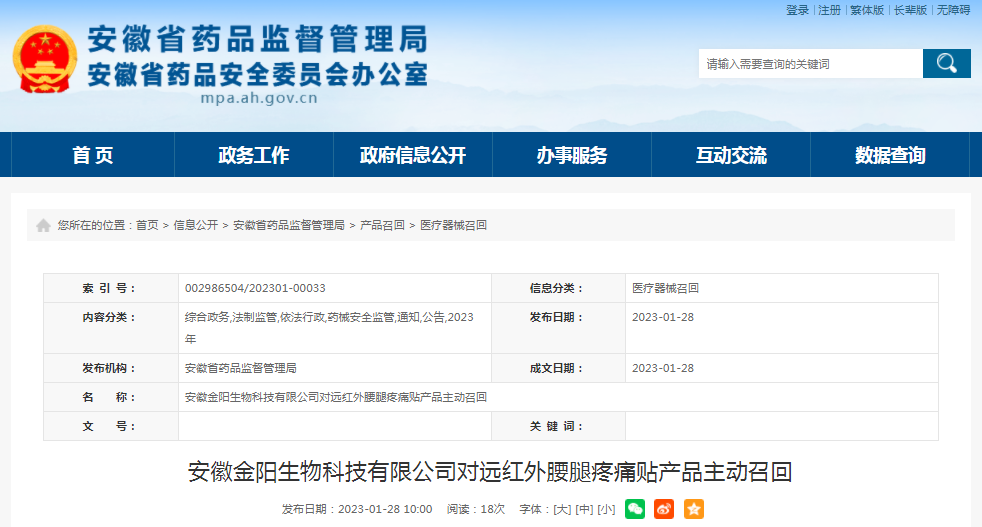Click breadcrumb link 首页
This screenshot has width=982, height=527.
point(147,225)
